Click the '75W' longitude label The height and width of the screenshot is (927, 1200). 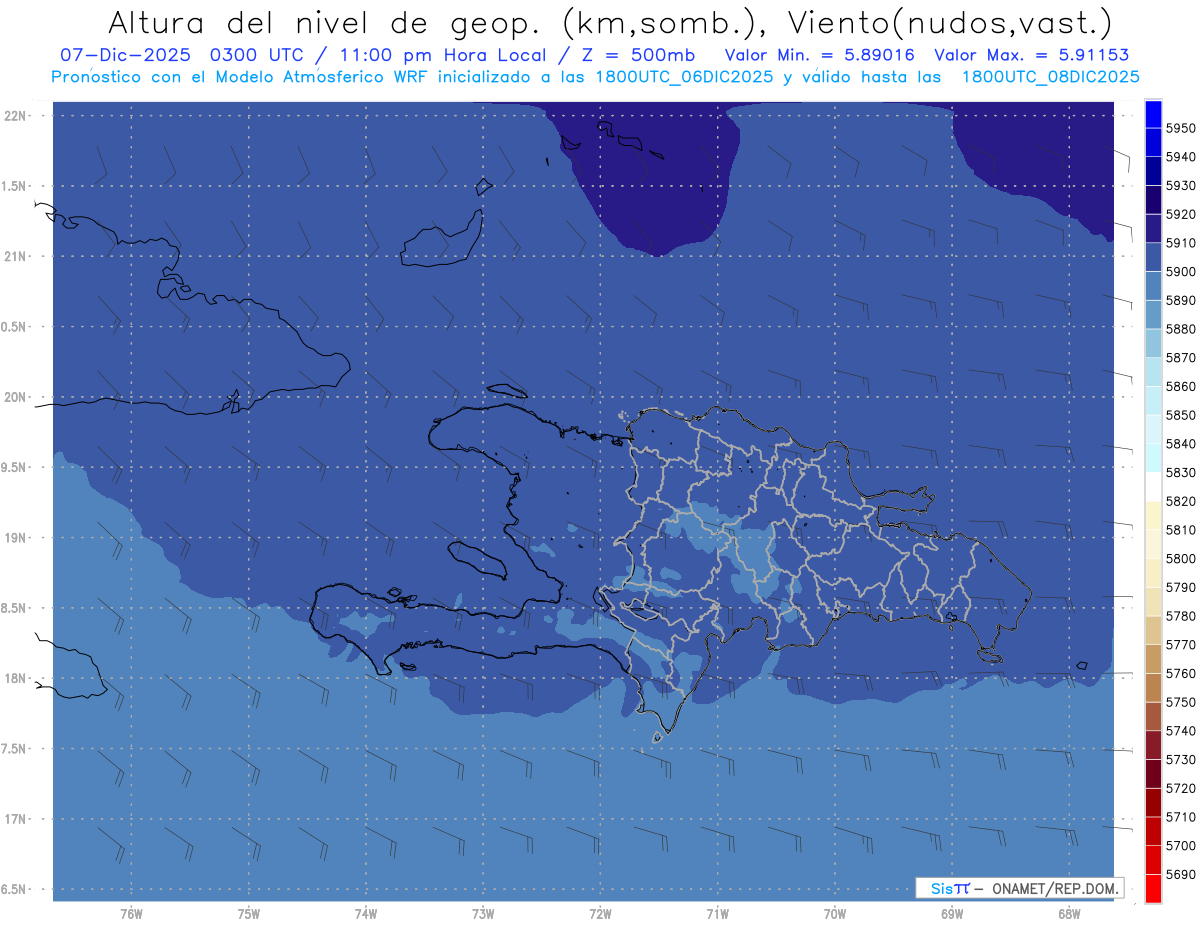(x=249, y=914)
